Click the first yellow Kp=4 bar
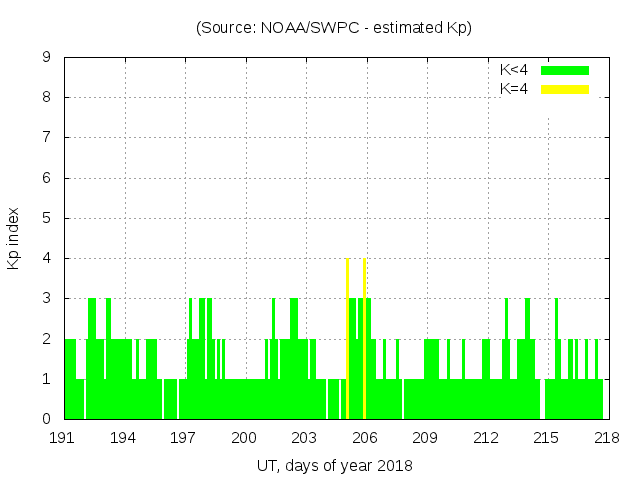This screenshot has width=640, height=480. coord(347,340)
